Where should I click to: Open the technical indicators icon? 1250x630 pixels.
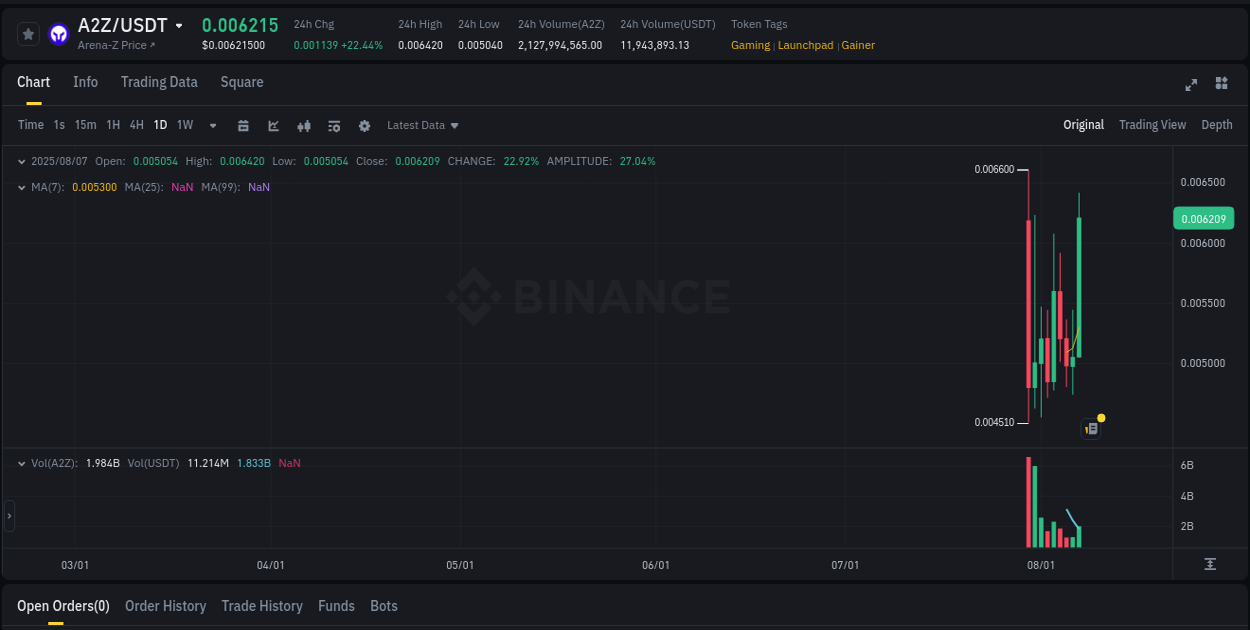333,125
